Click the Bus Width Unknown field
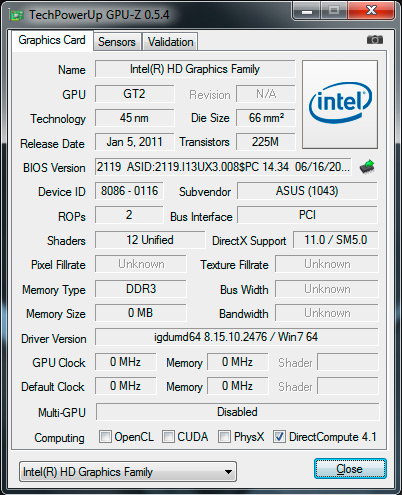The image size is (402, 495). [x=327, y=289]
